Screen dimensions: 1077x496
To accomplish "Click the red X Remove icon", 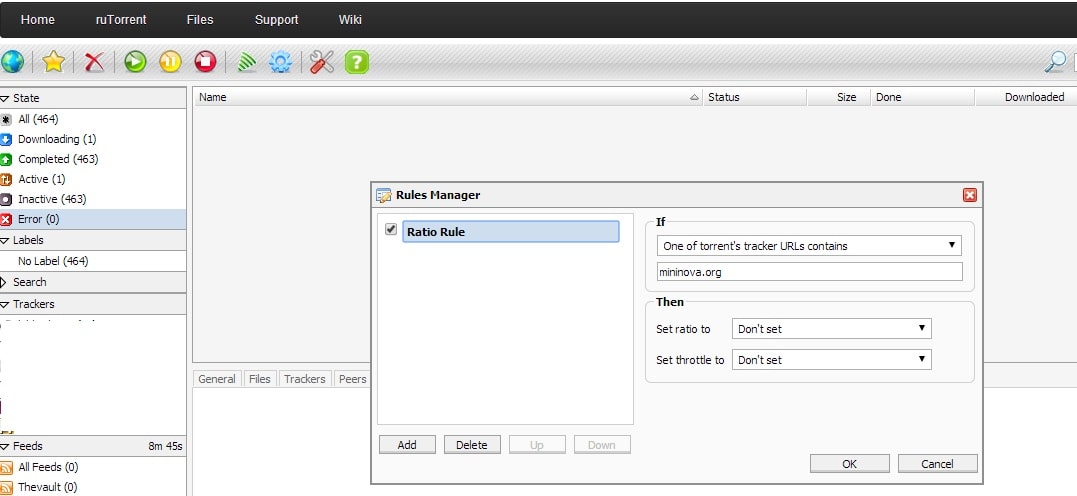I will [95, 62].
